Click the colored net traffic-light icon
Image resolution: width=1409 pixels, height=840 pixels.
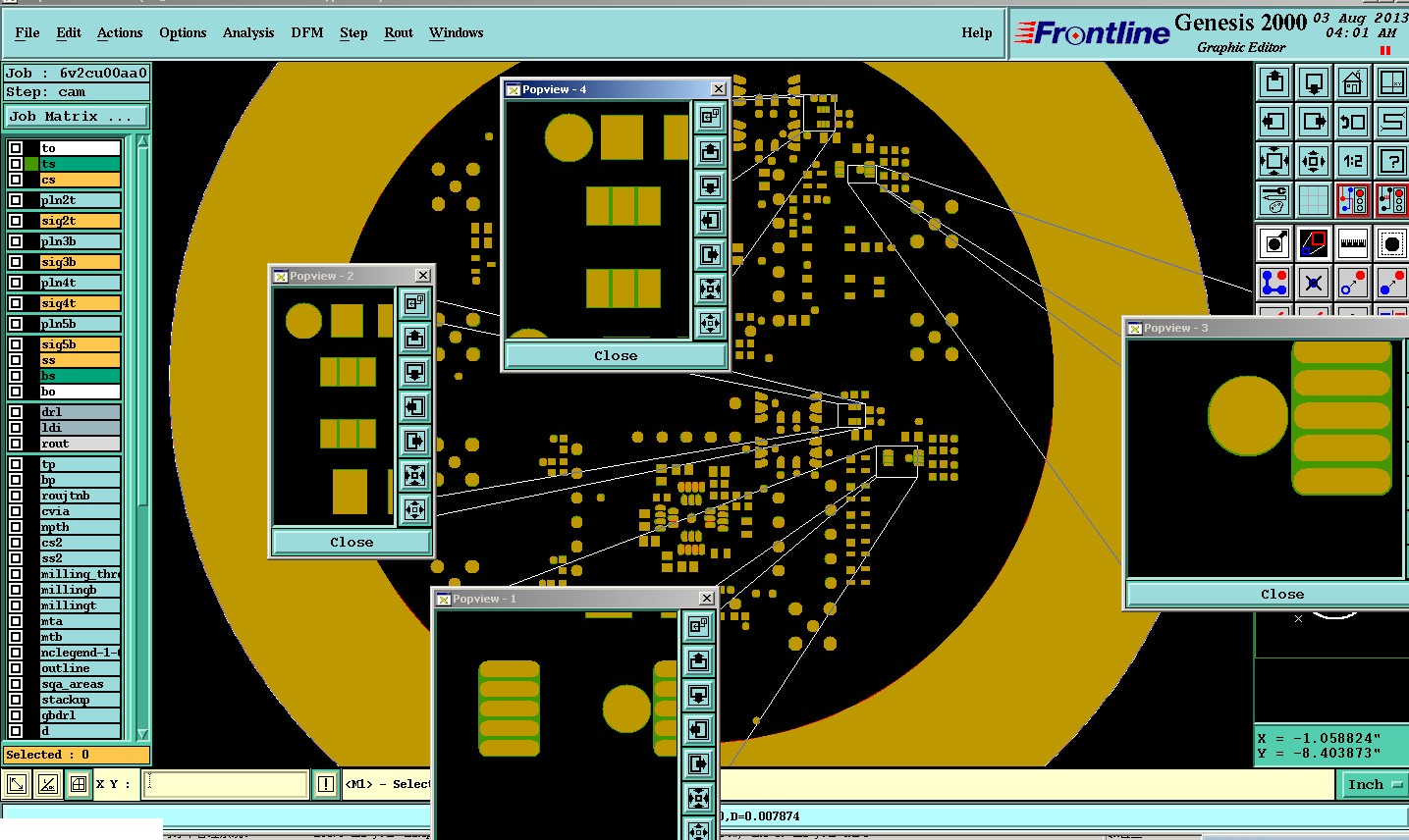tap(1353, 200)
